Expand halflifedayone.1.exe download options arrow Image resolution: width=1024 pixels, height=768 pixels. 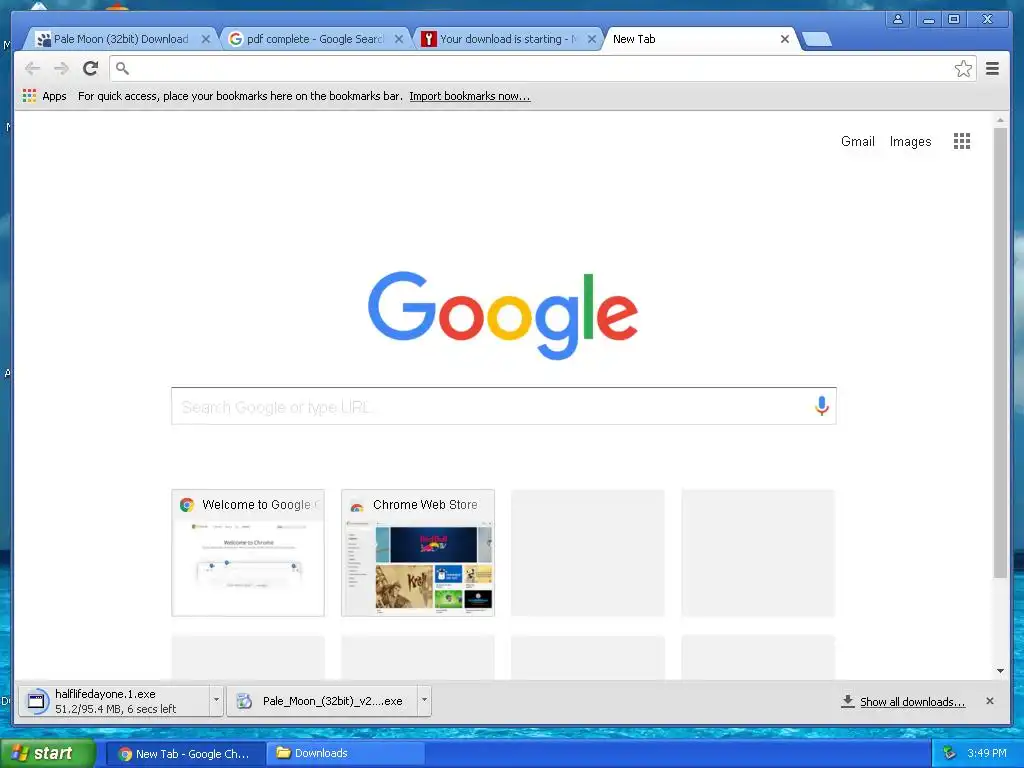click(x=216, y=701)
